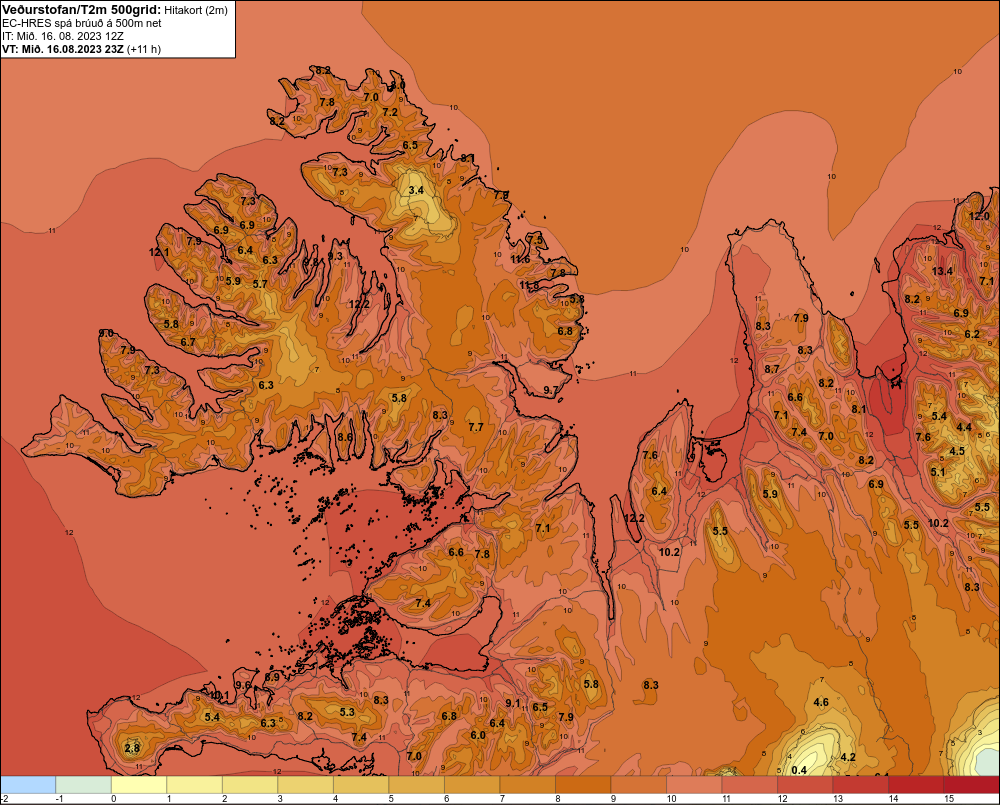
Task: Click the '4.2' temperature value on the map
Action: (848, 757)
